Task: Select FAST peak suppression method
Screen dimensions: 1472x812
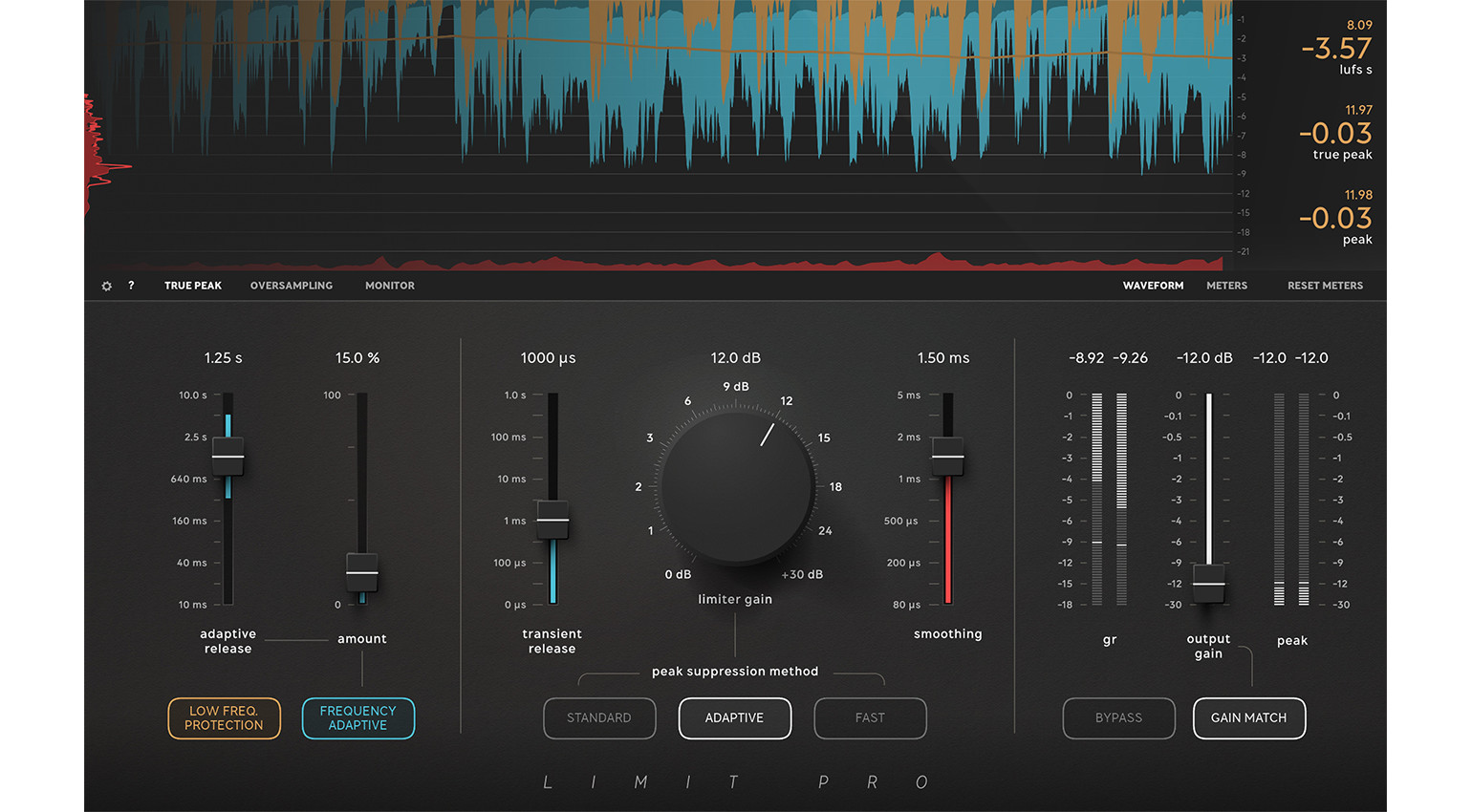Action: (x=870, y=718)
